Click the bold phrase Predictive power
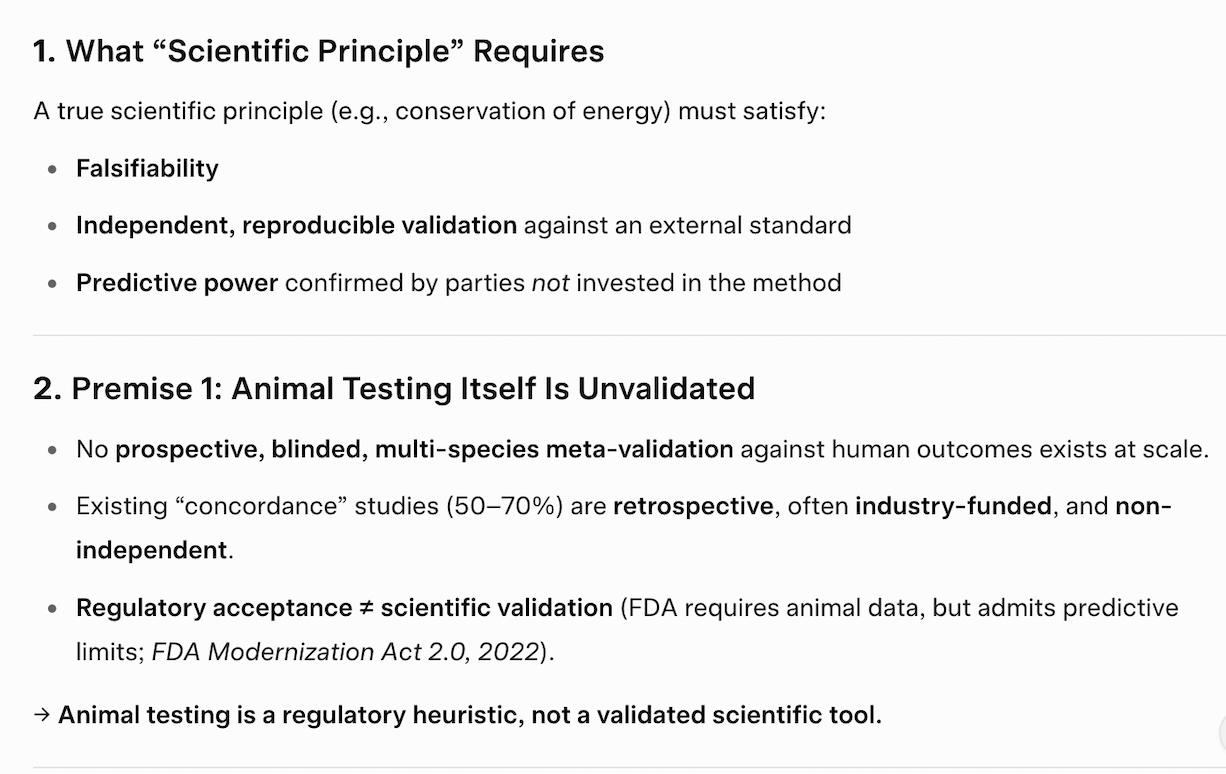This screenshot has height=774, width=1226. [177, 283]
